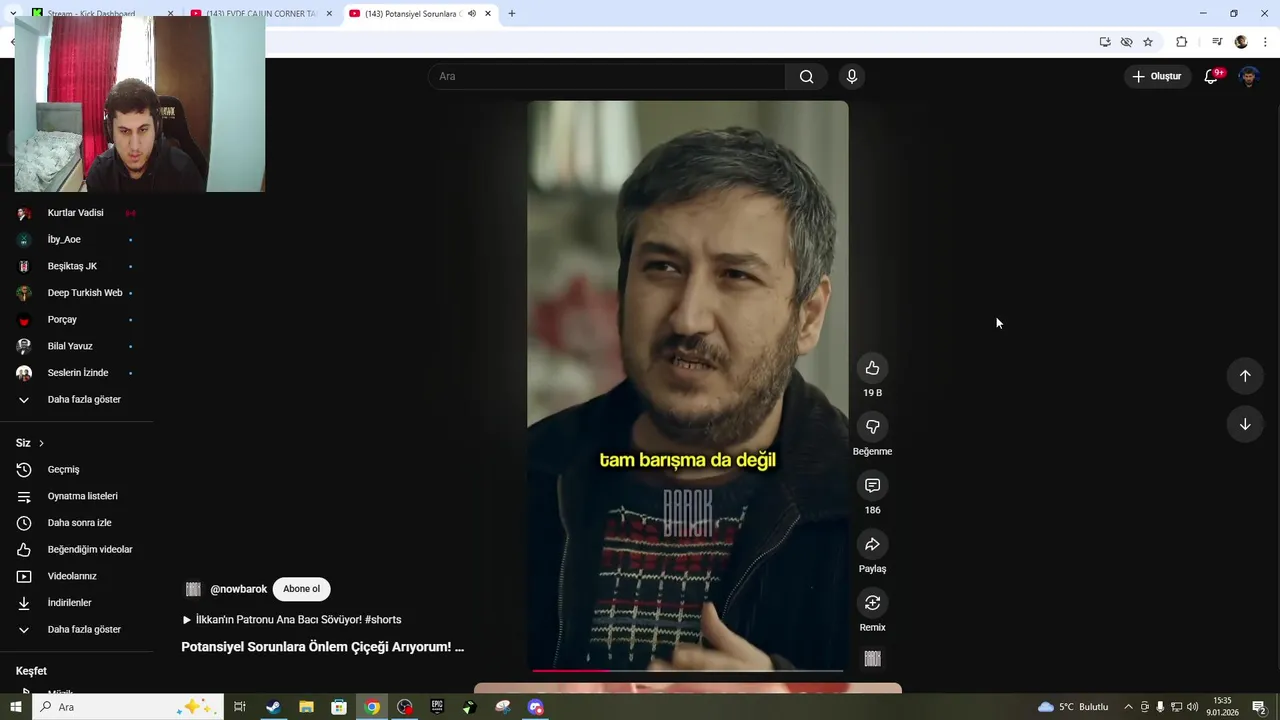
Task: Open the comments panel showing 186
Action: pos(872,485)
